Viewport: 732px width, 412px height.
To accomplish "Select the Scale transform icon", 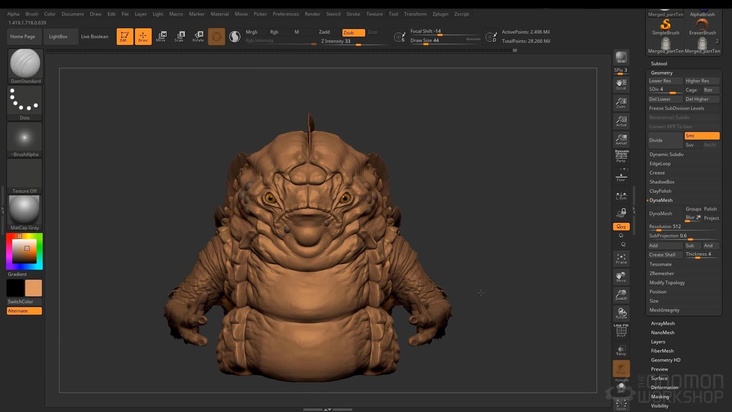I will (180, 36).
